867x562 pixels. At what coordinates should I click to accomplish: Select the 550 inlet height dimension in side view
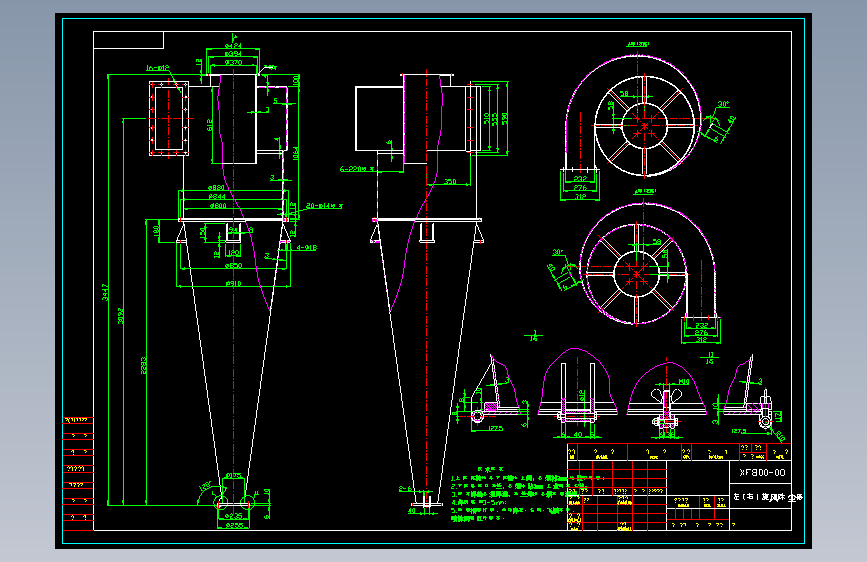click(x=504, y=118)
